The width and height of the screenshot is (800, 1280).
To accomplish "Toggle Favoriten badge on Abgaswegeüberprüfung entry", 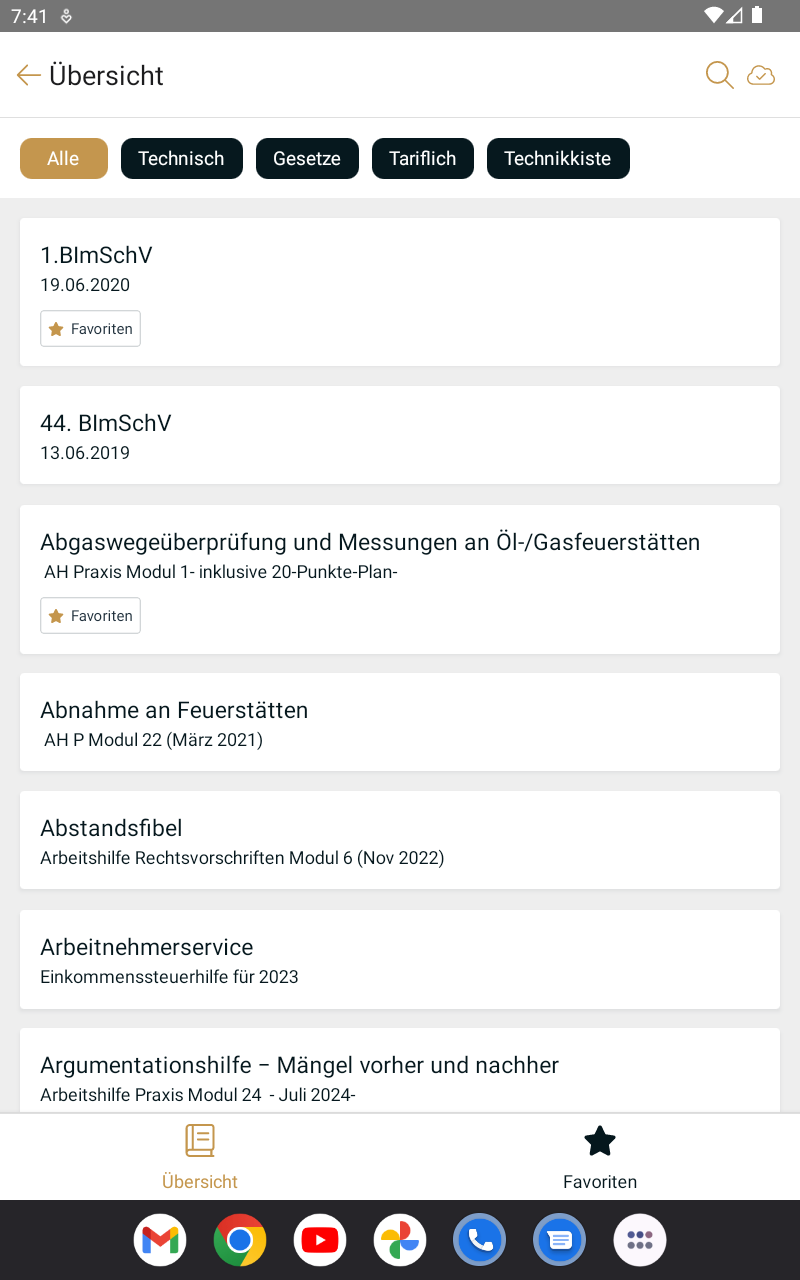I will click(90, 616).
